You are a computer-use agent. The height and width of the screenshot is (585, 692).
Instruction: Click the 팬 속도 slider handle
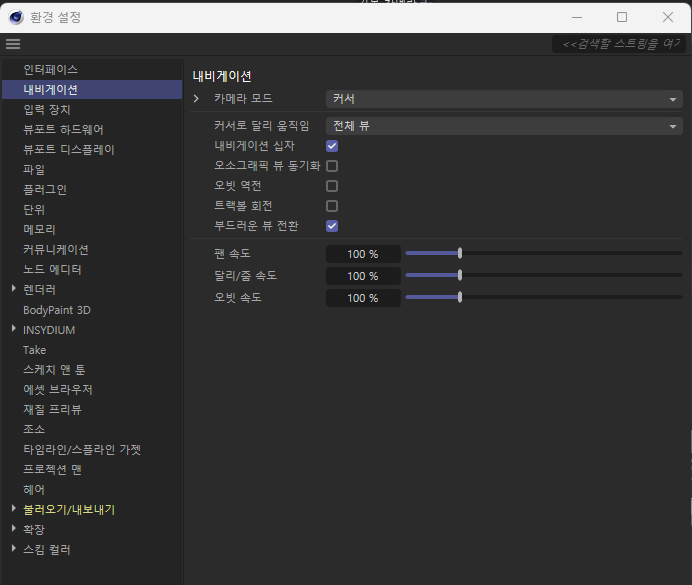(459, 254)
